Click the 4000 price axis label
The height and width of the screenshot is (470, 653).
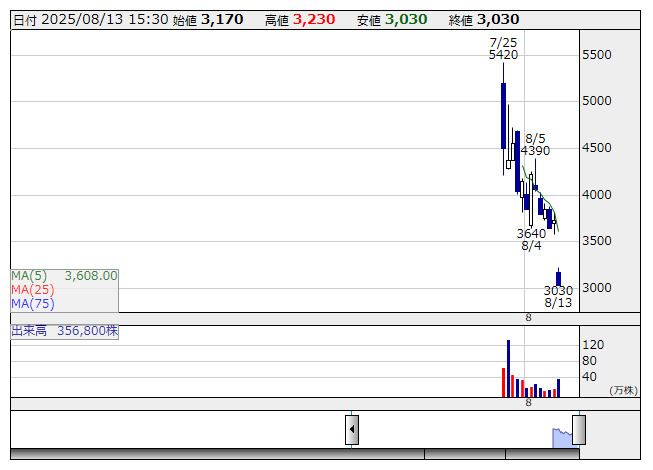pos(597,194)
